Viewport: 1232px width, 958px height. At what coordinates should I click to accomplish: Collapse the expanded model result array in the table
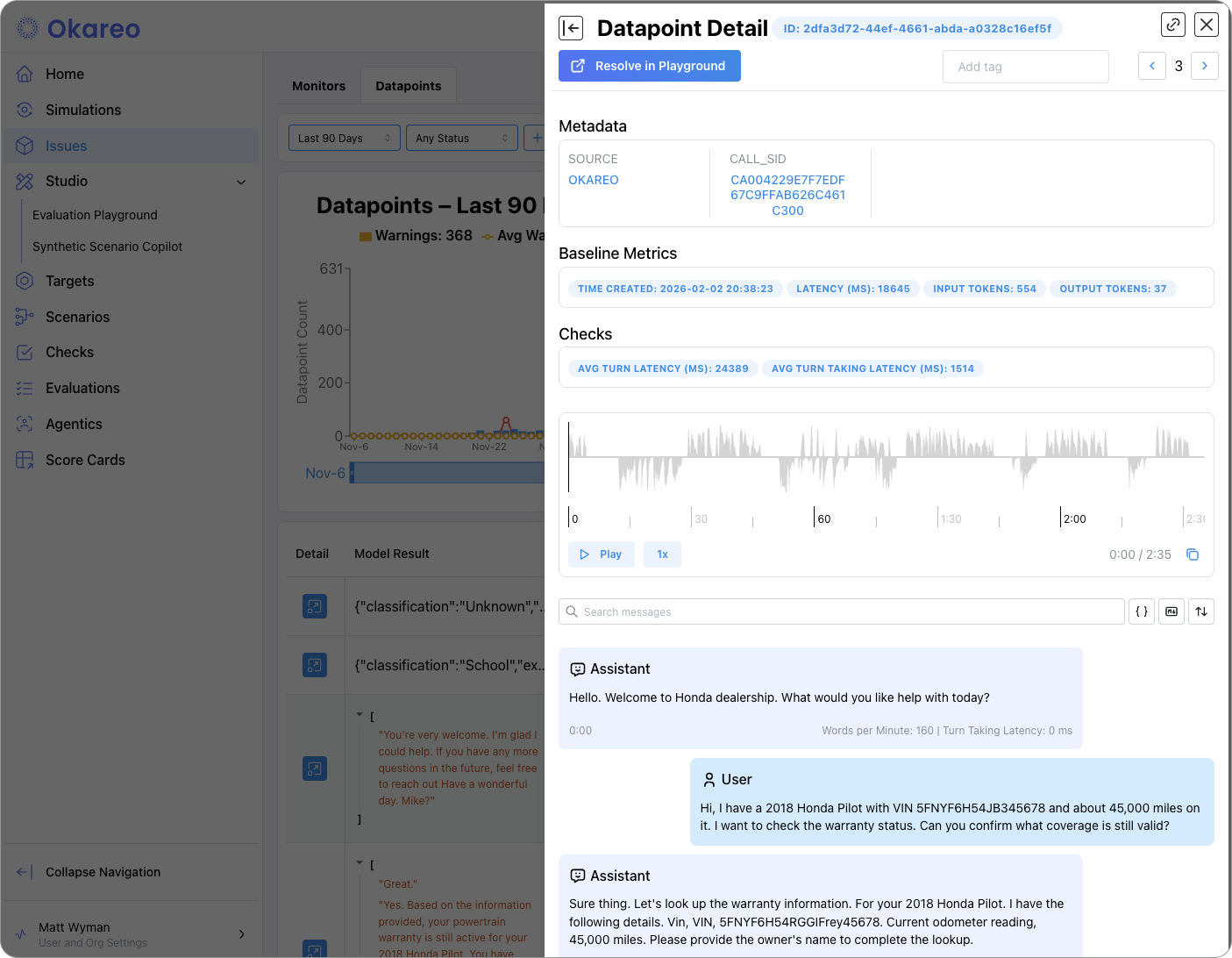[x=360, y=712]
